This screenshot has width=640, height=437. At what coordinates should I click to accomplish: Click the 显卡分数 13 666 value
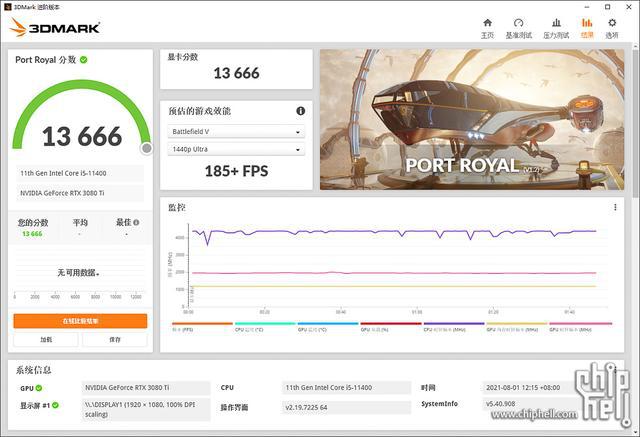click(x=236, y=73)
